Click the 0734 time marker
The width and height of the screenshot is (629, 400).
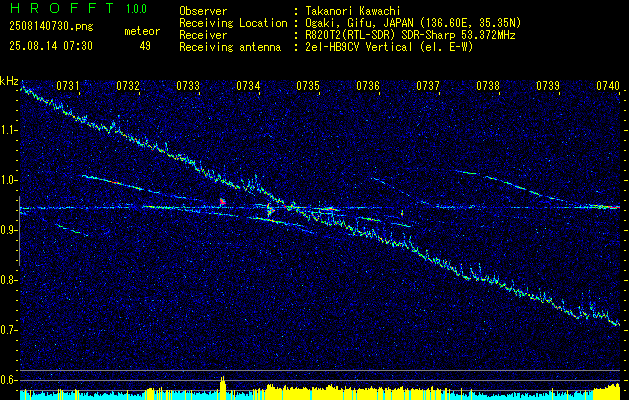coord(248,85)
